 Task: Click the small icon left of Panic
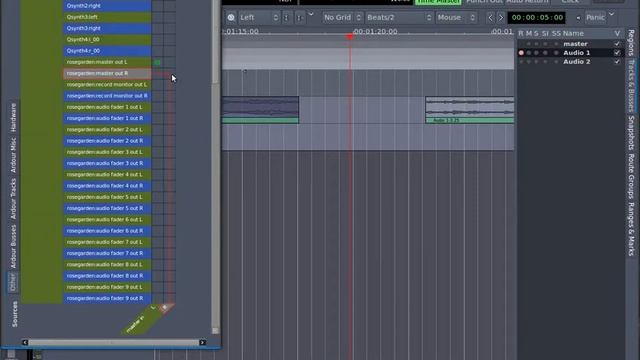[578, 18]
